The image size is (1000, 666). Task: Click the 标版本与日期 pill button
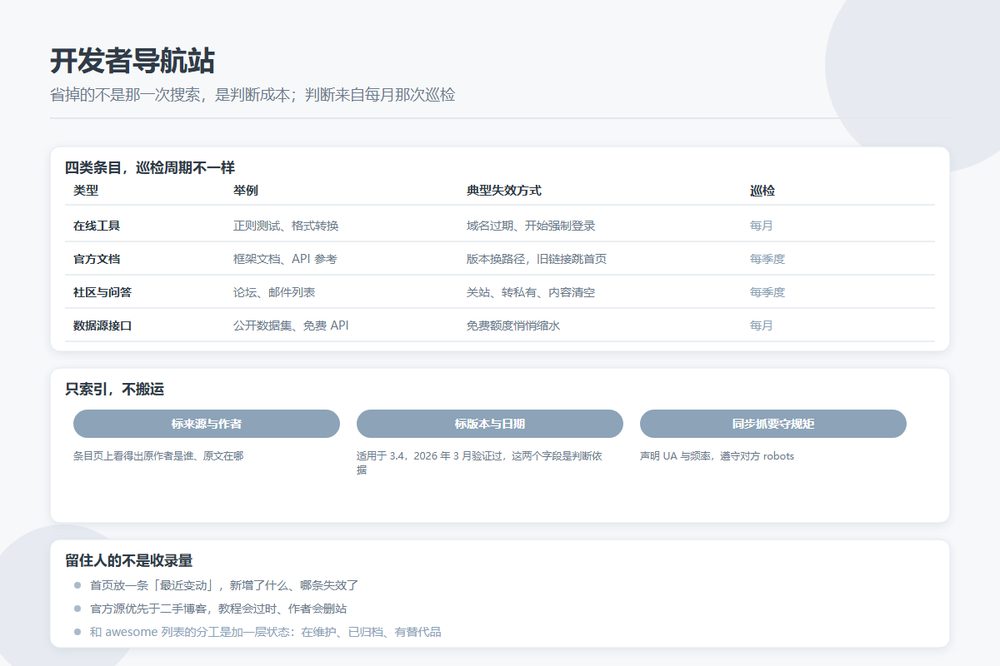point(489,424)
